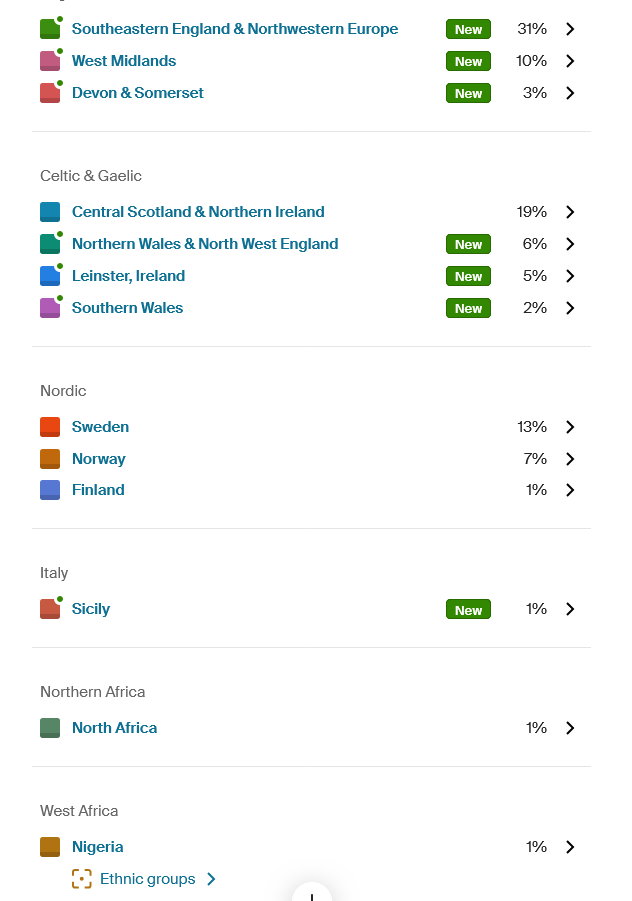Open Northern Wales & North West England link
The image size is (632, 901).
(x=205, y=244)
